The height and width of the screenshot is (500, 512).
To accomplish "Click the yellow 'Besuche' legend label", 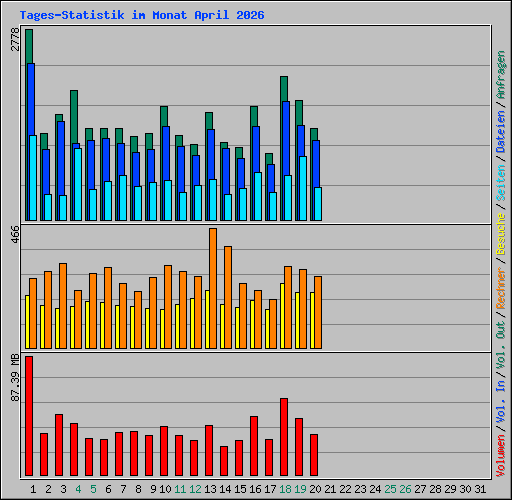I will pos(501,234).
